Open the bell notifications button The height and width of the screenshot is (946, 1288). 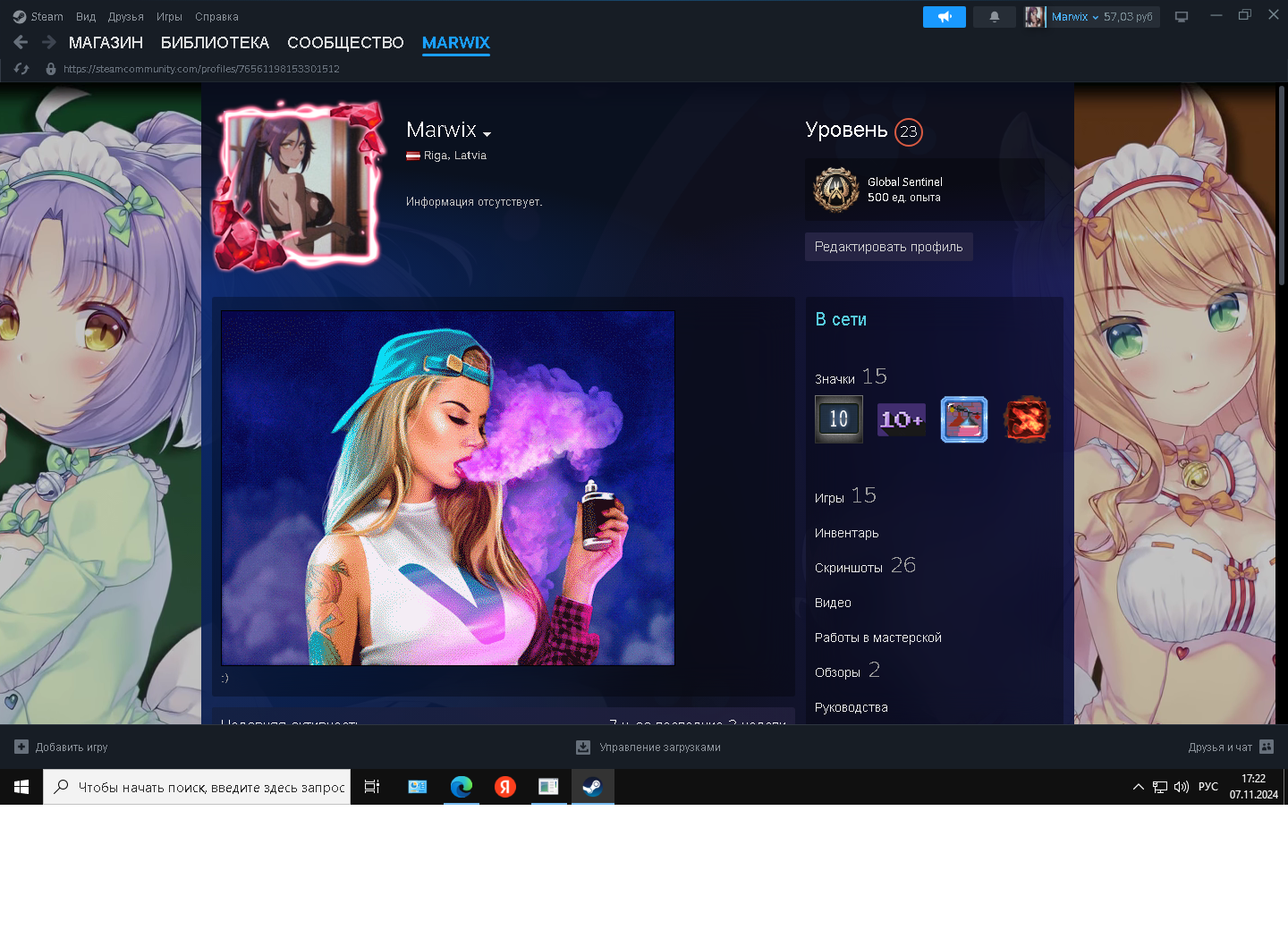(995, 17)
